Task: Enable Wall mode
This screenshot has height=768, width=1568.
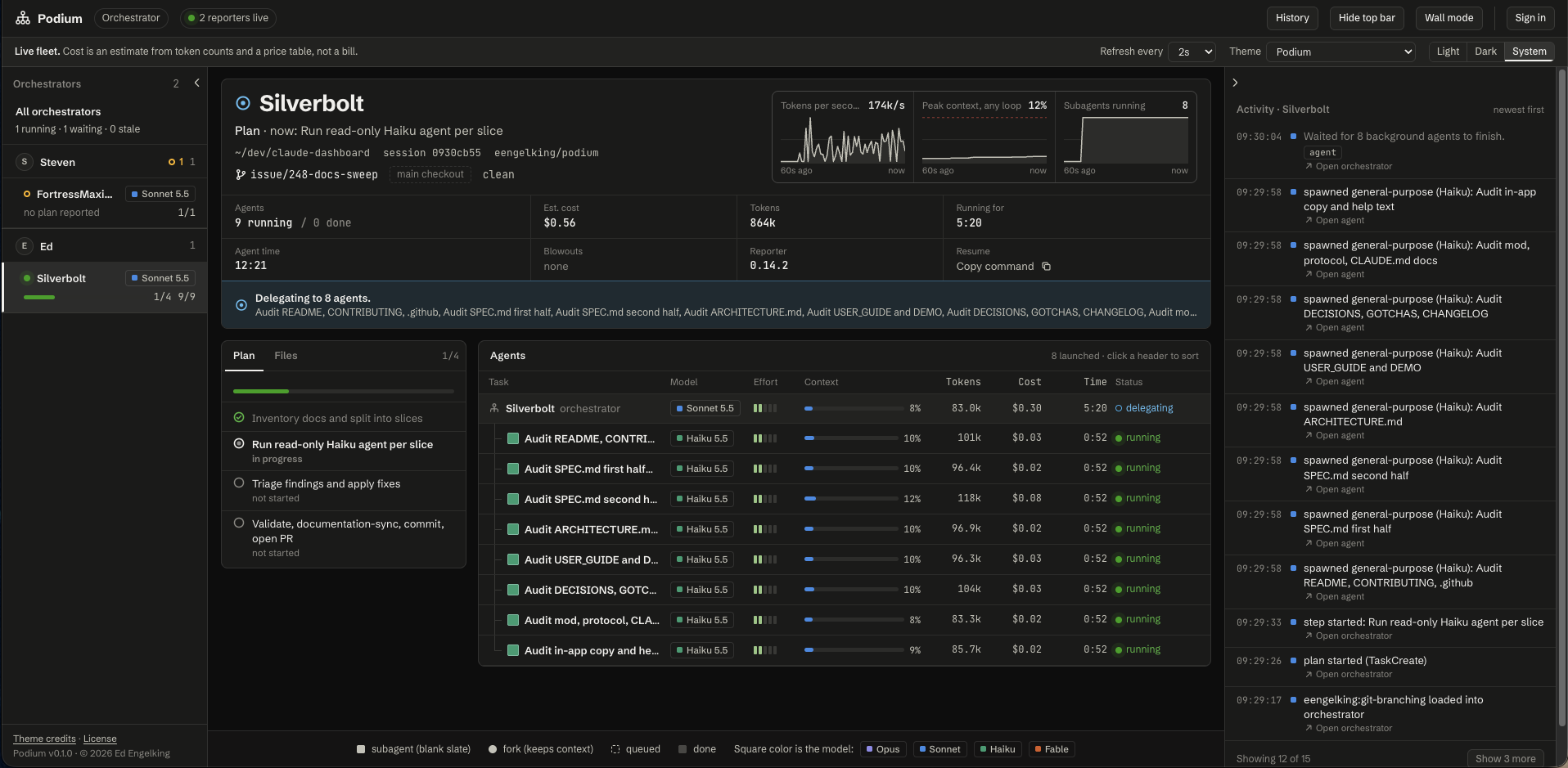Action: click(1449, 18)
